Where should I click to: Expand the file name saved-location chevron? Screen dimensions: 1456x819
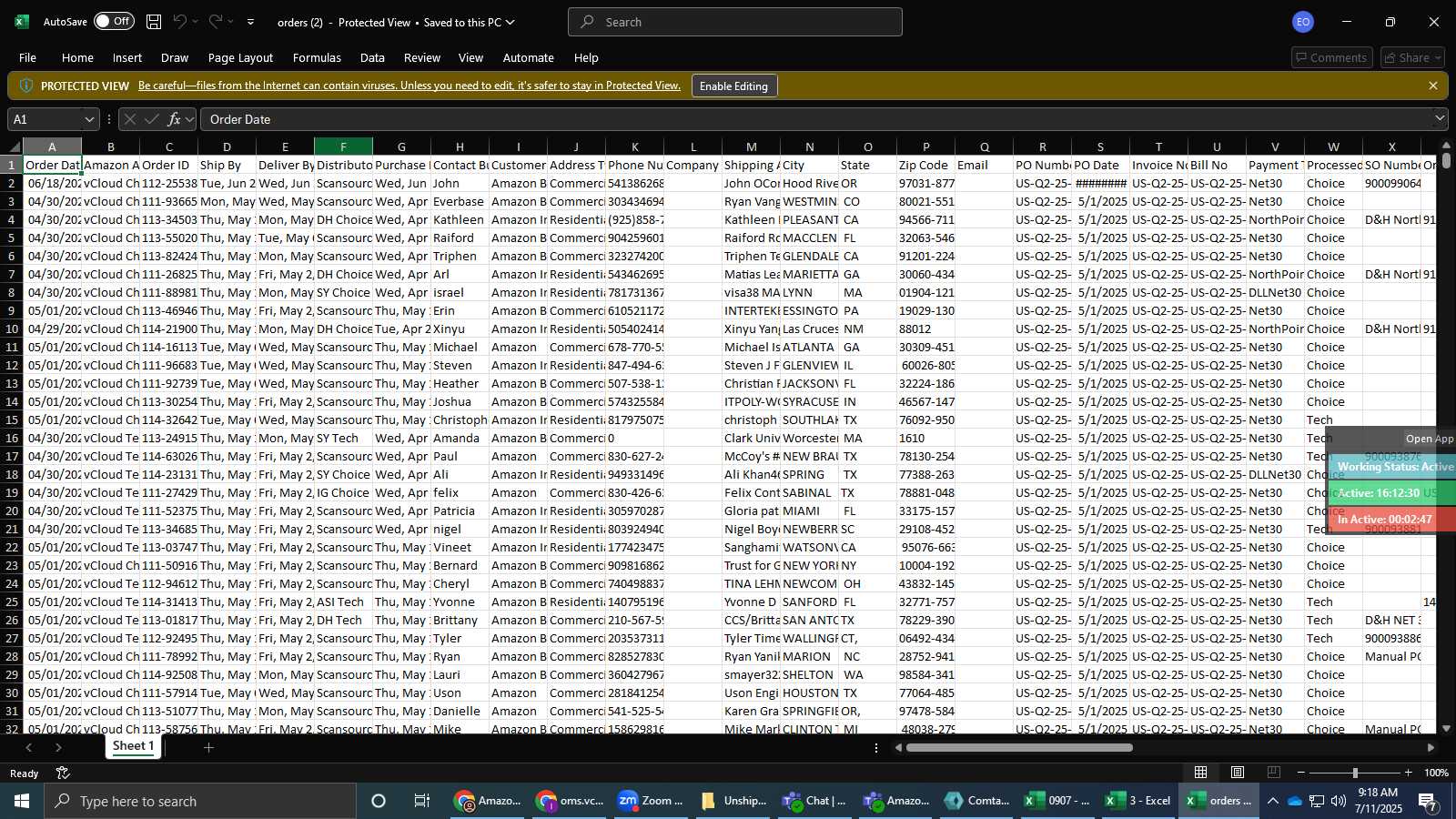(510, 22)
